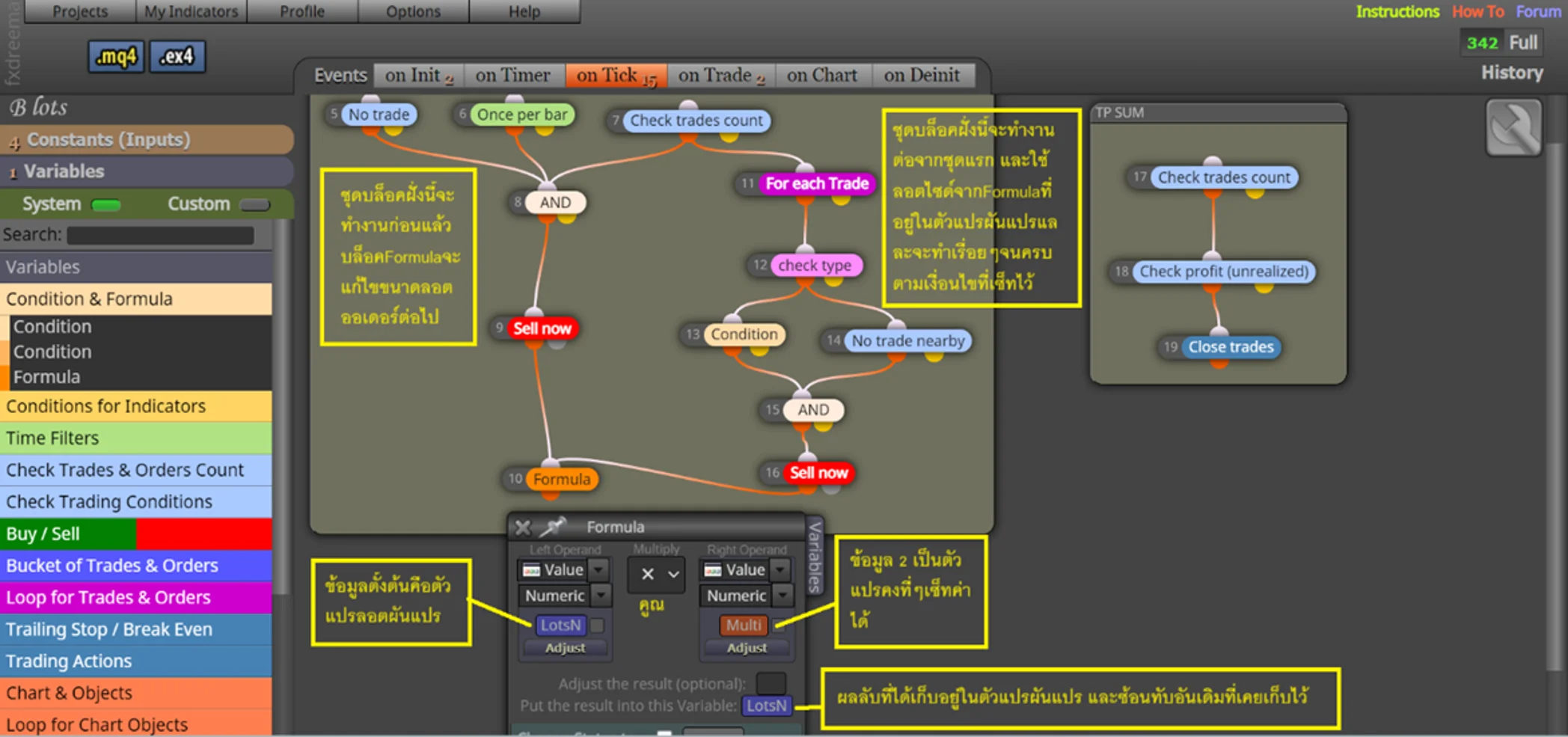1568x737 pixels.
Task: Open How To link
Action: tap(1477, 12)
